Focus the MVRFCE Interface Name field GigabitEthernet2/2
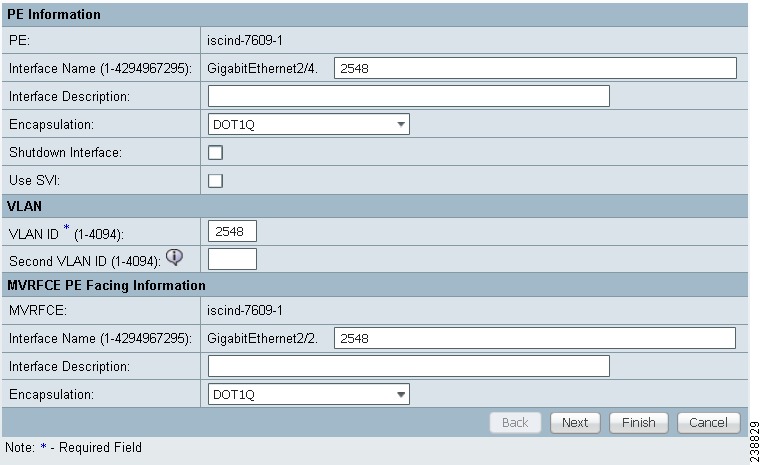Screen dimensions: 765x465 click(535, 338)
